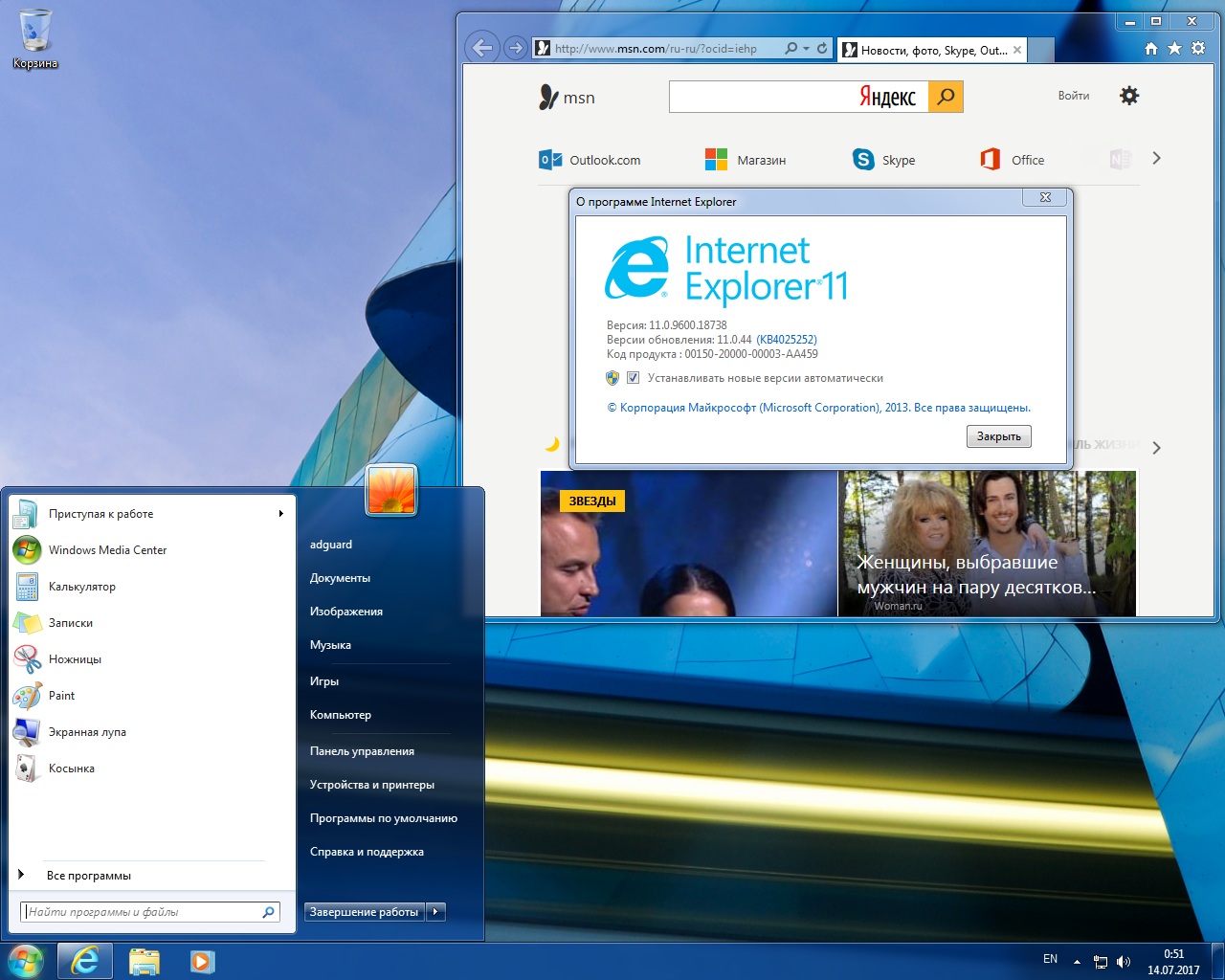Click the moon weather icon on msn

(551, 444)
